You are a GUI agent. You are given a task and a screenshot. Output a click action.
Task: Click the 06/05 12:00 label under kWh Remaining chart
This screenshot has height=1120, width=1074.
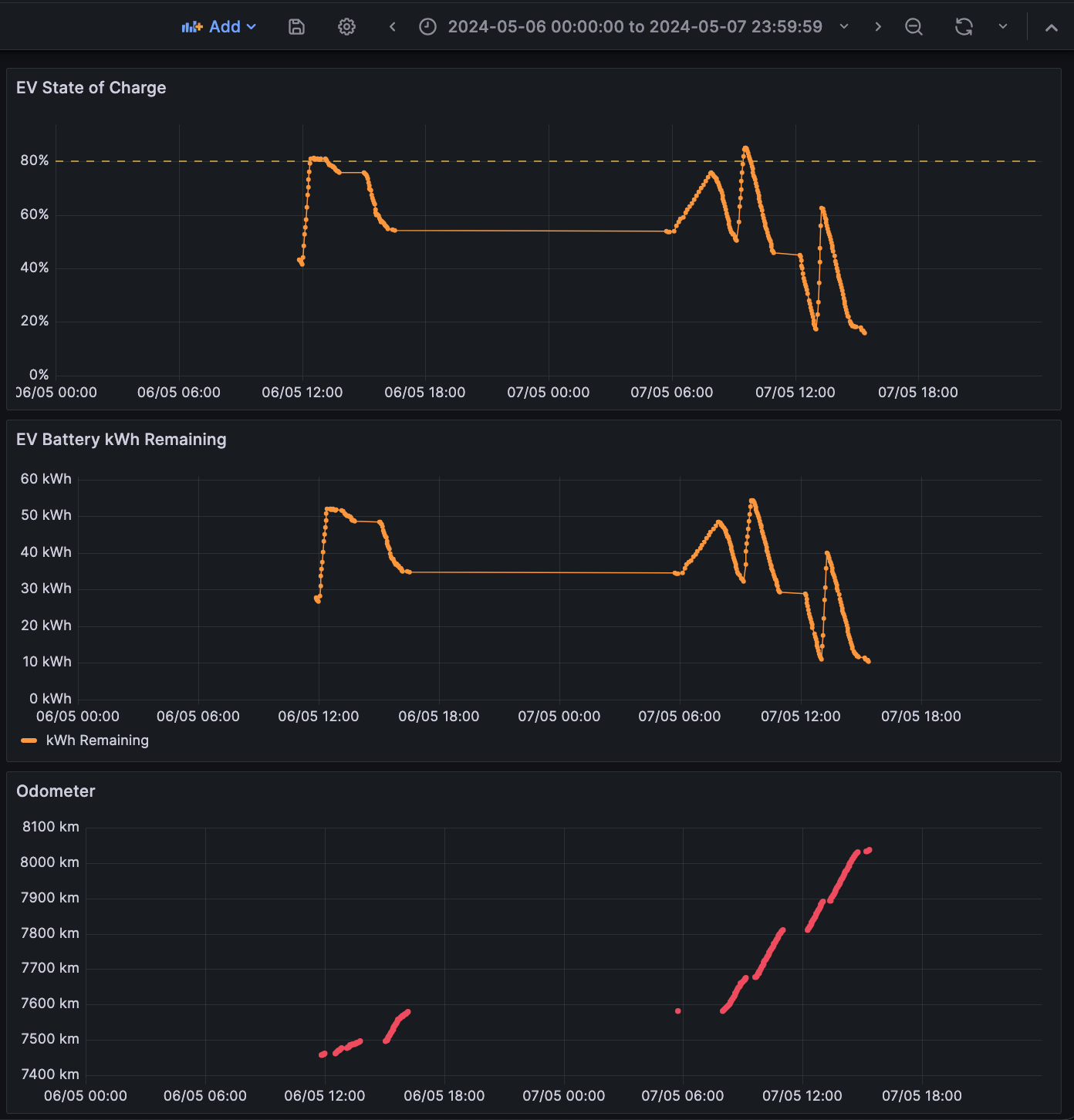pyautogui.click(x=319, y=717)
